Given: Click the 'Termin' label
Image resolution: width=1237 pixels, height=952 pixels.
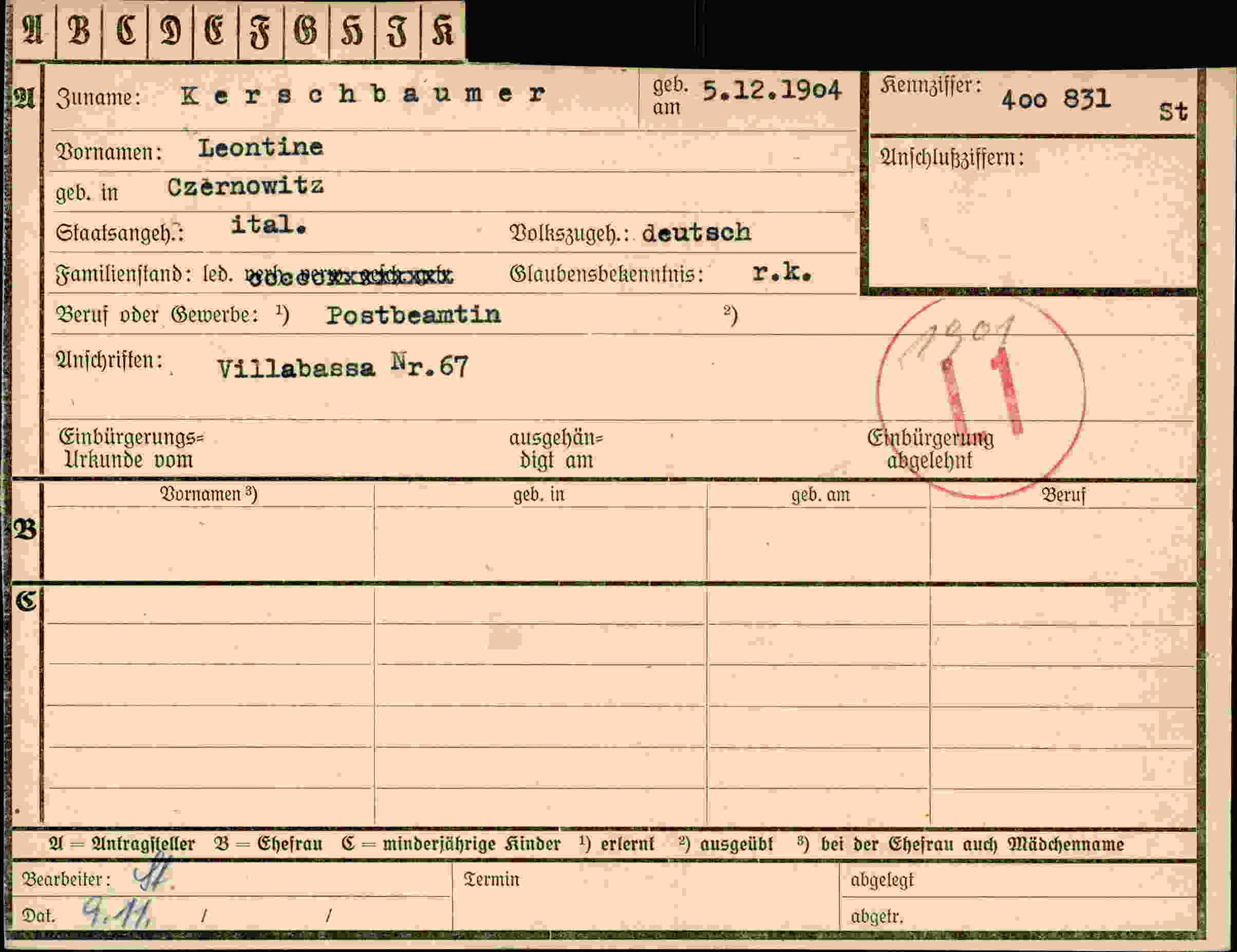Looking at the screenshot, I should pos(492,880).
